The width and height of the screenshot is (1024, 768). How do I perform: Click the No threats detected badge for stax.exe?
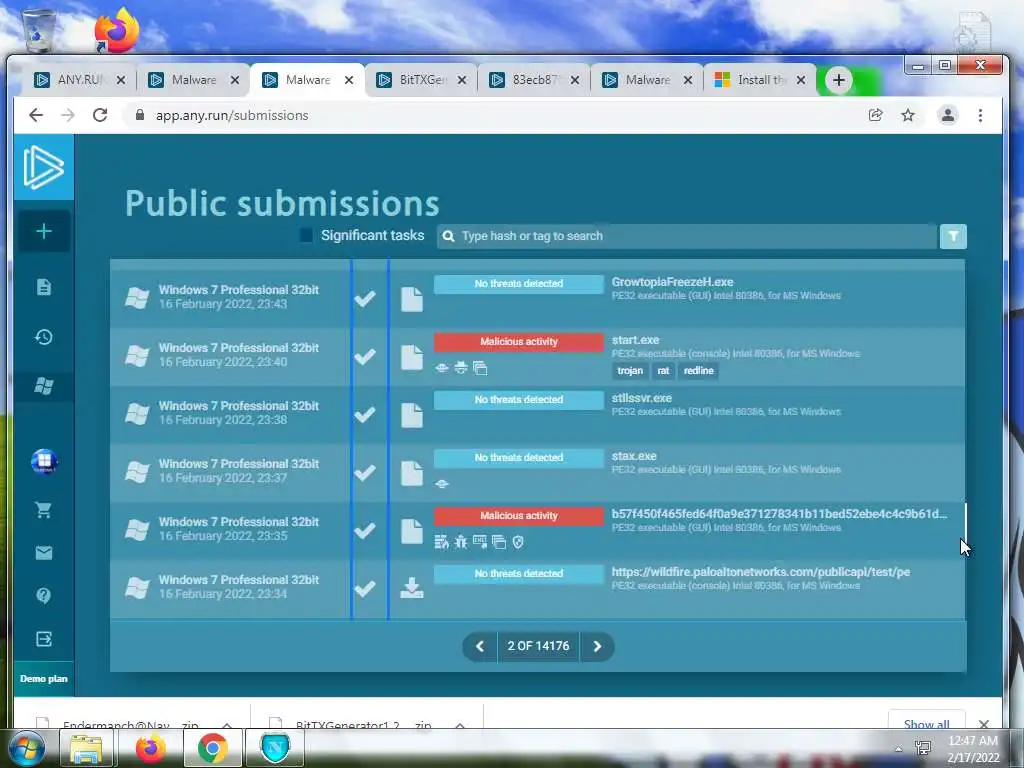pos(519,458)
